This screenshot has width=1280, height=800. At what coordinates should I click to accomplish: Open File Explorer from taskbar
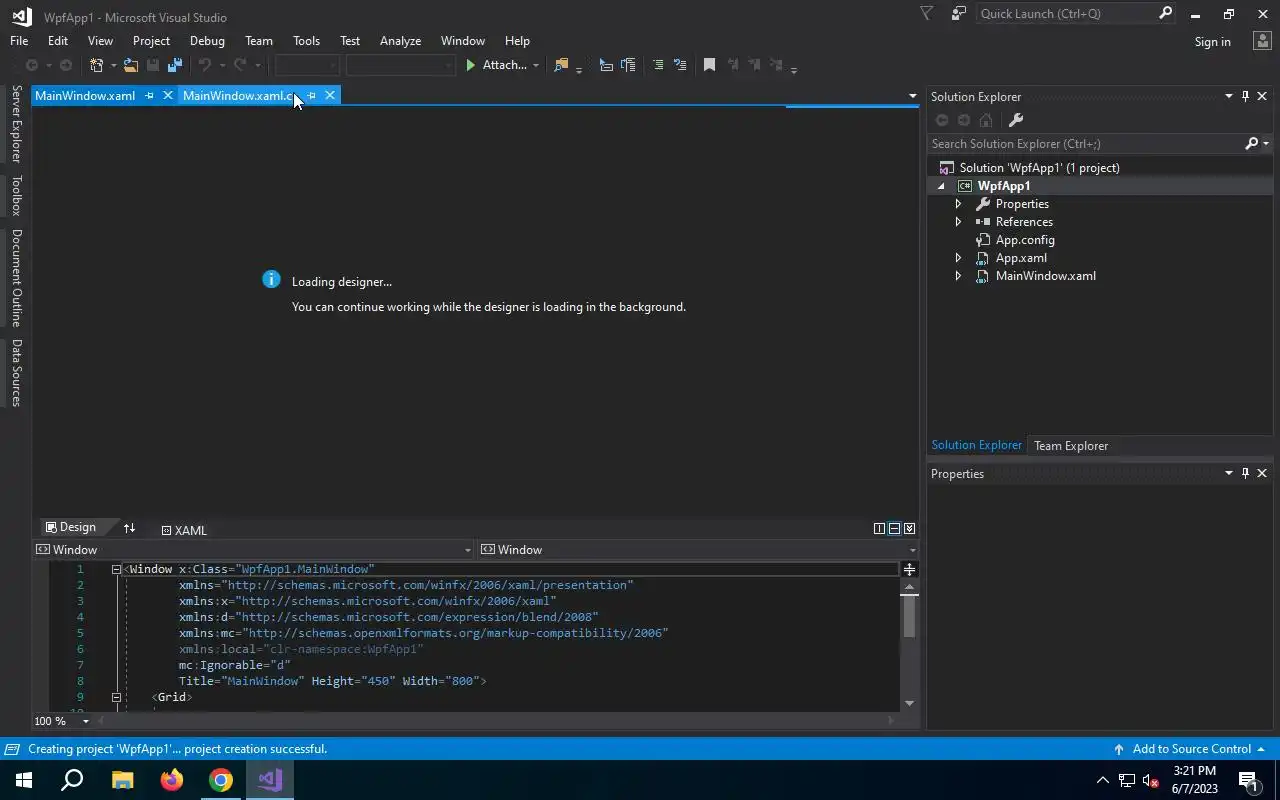[x=122, y=780]
